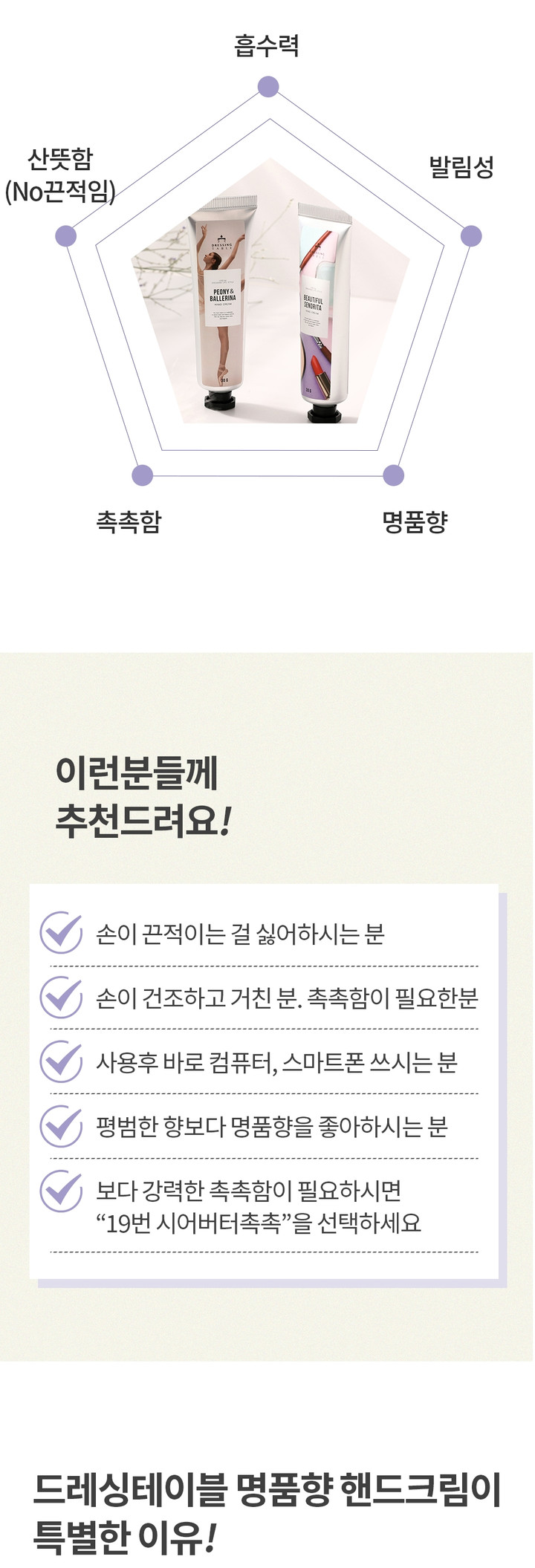Click checkmark next to 평범한 향보다 명품향
The height and width of the screenshot is (1568, 535).
click(x=61, y=1125)
